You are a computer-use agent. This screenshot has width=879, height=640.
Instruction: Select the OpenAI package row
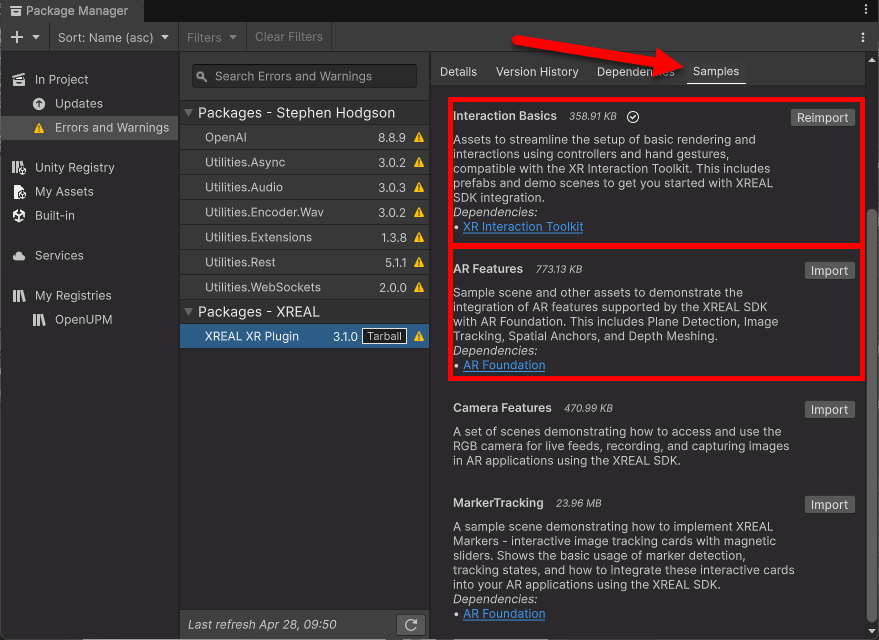pos(304,137)
